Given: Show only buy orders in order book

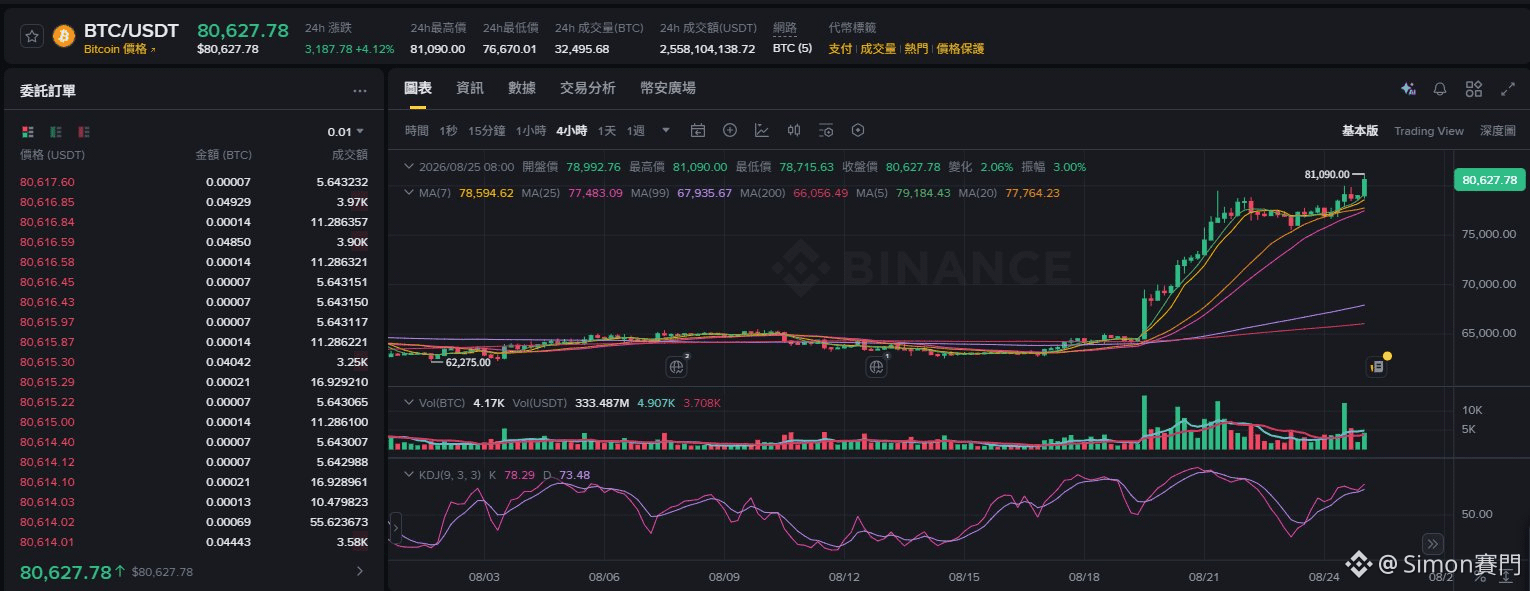Looking at the screenshot, I should click(x=56, y=131).
